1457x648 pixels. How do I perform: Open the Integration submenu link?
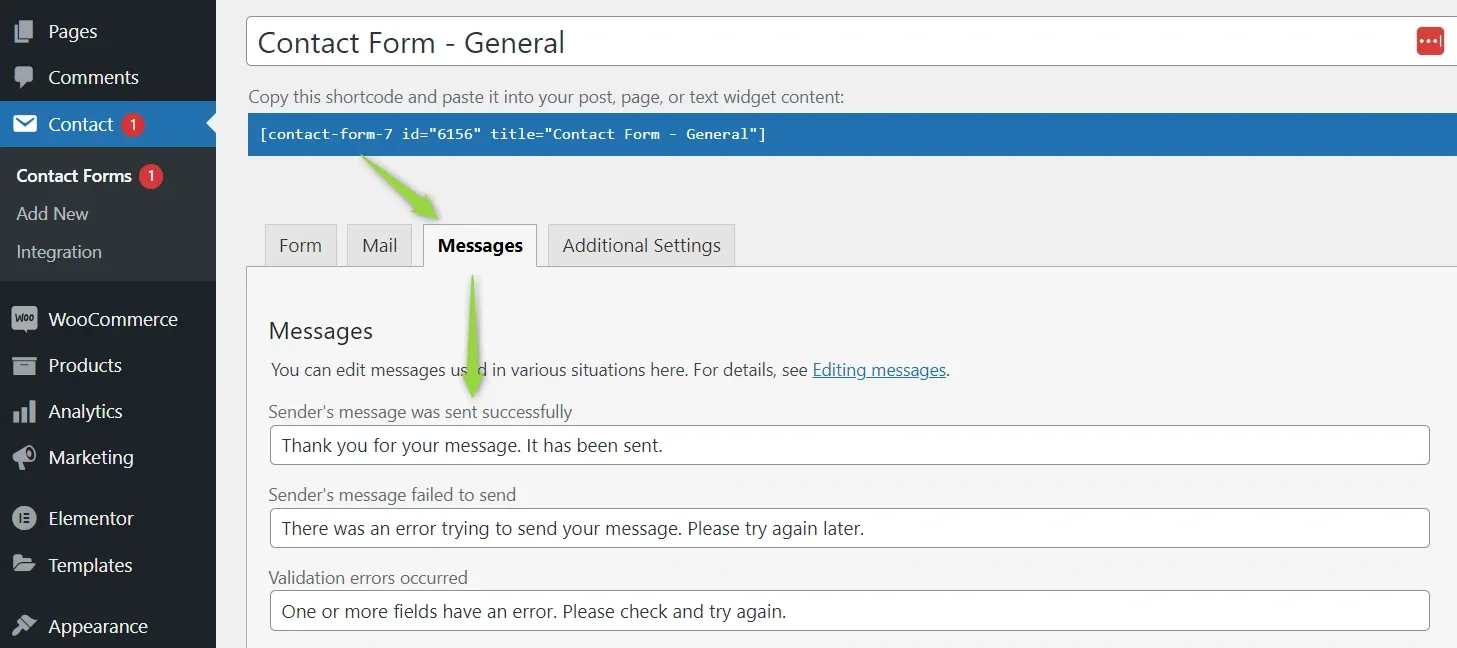[59, 252]
